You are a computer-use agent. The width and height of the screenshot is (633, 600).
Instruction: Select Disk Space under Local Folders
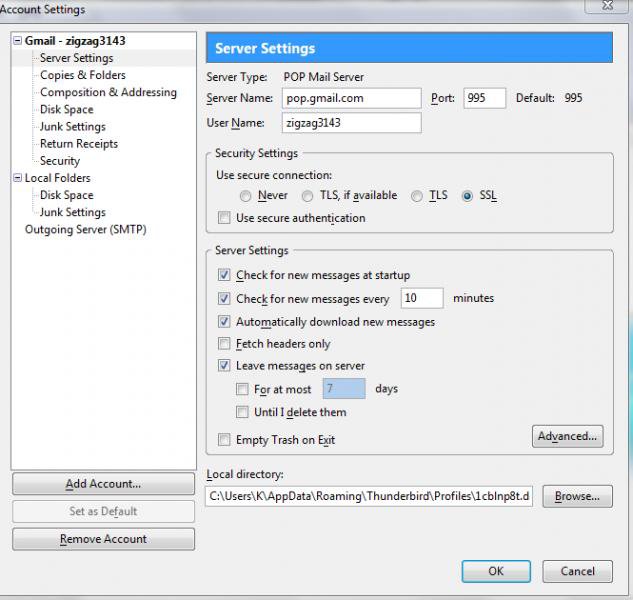[67, 195]
